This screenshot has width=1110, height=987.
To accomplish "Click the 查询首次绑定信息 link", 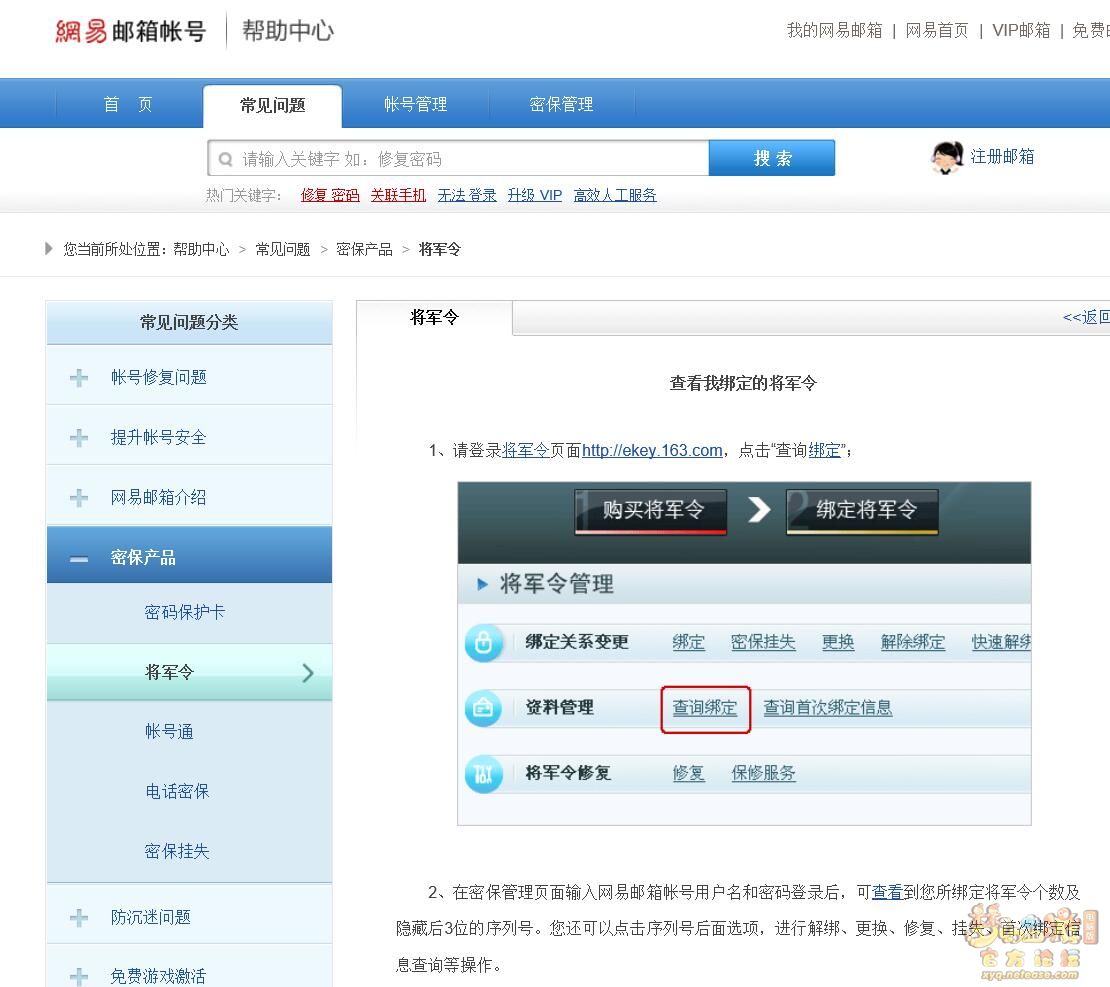I will (828, 707).
